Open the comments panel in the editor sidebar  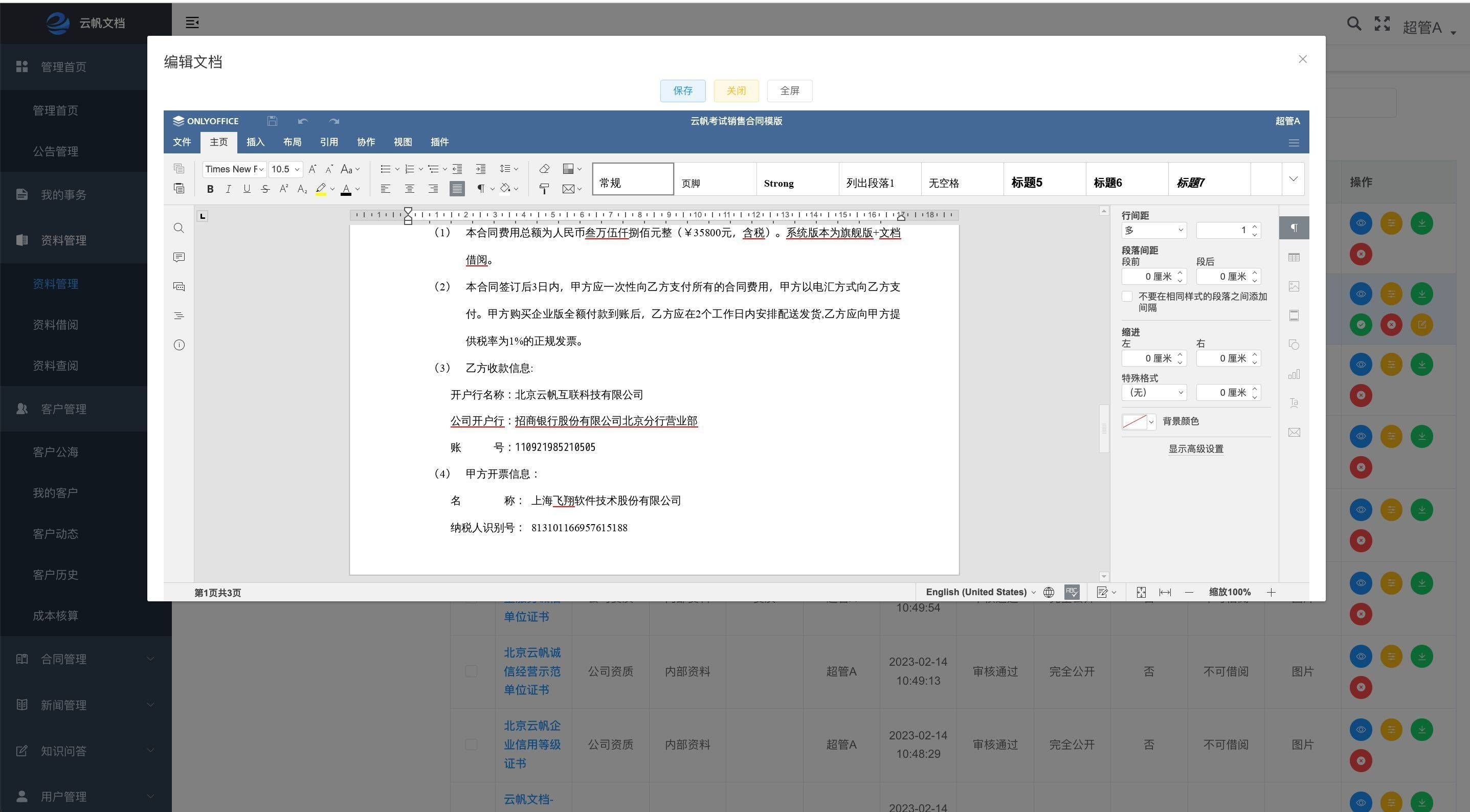(x=179, y=257)
